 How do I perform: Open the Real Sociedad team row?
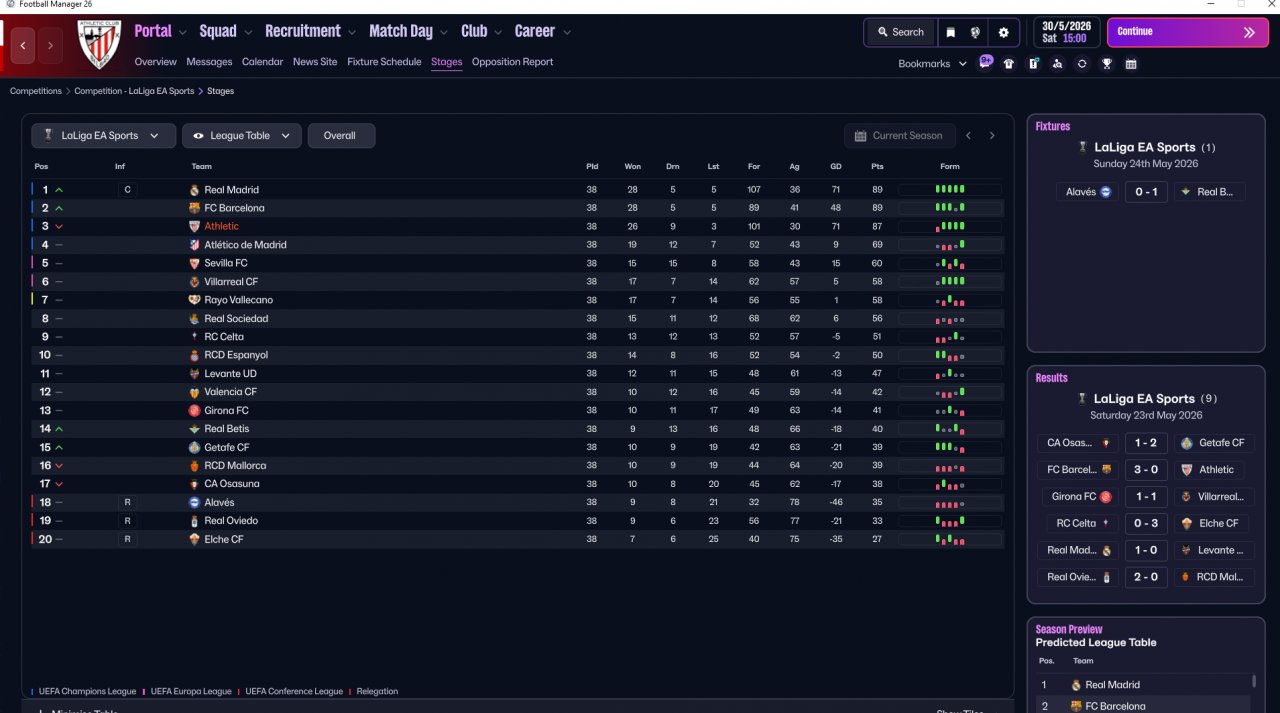coord(517,318)
